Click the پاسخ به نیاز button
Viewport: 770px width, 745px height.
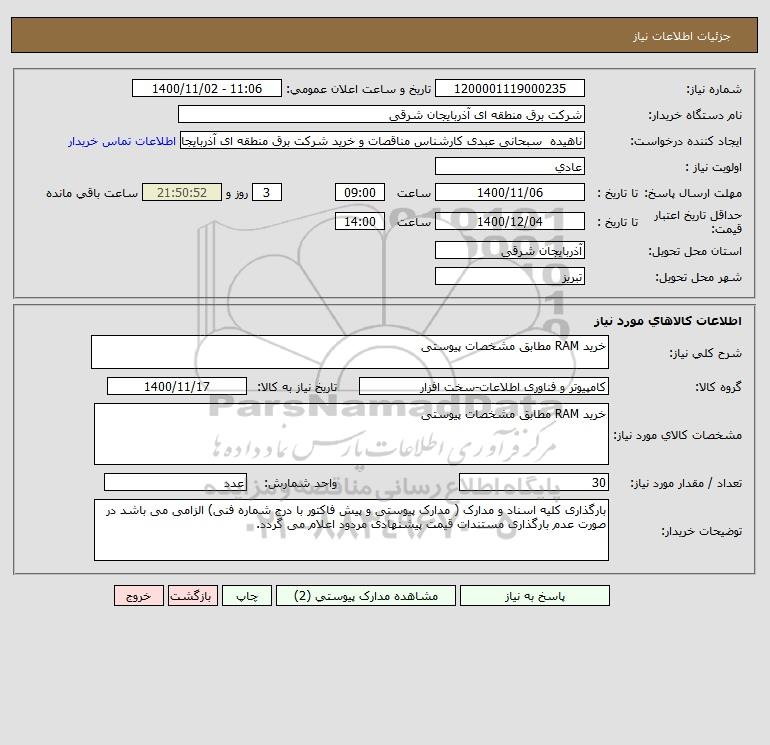pos(534,595)
